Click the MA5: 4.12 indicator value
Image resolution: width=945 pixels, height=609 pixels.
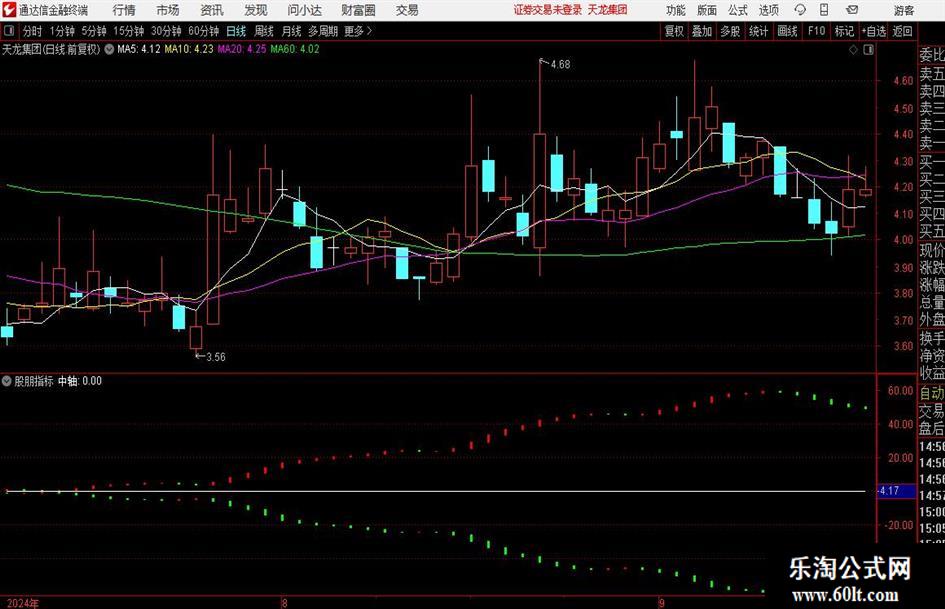(x=139, y=49)
